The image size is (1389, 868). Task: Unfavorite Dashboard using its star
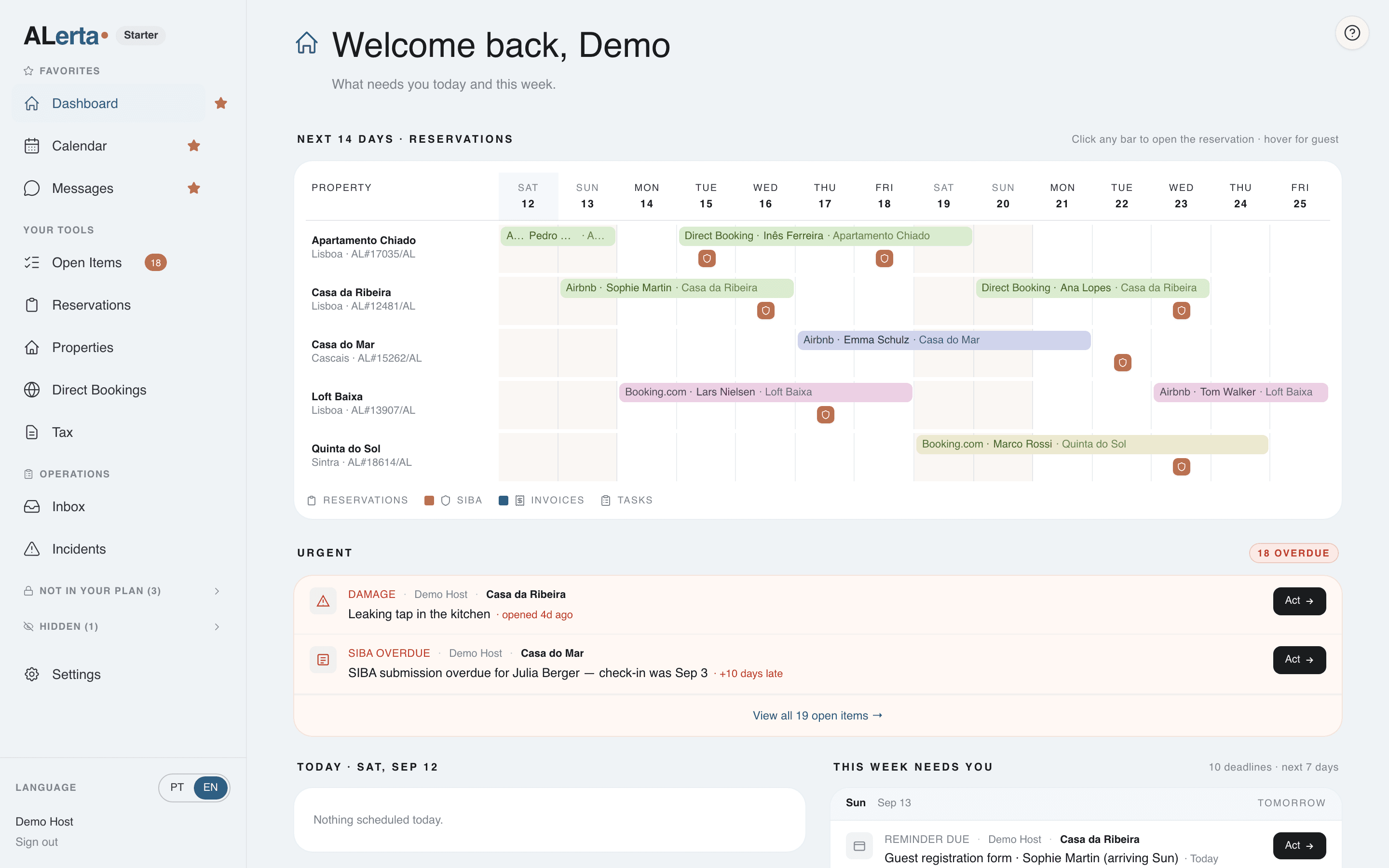coord(221,103)
